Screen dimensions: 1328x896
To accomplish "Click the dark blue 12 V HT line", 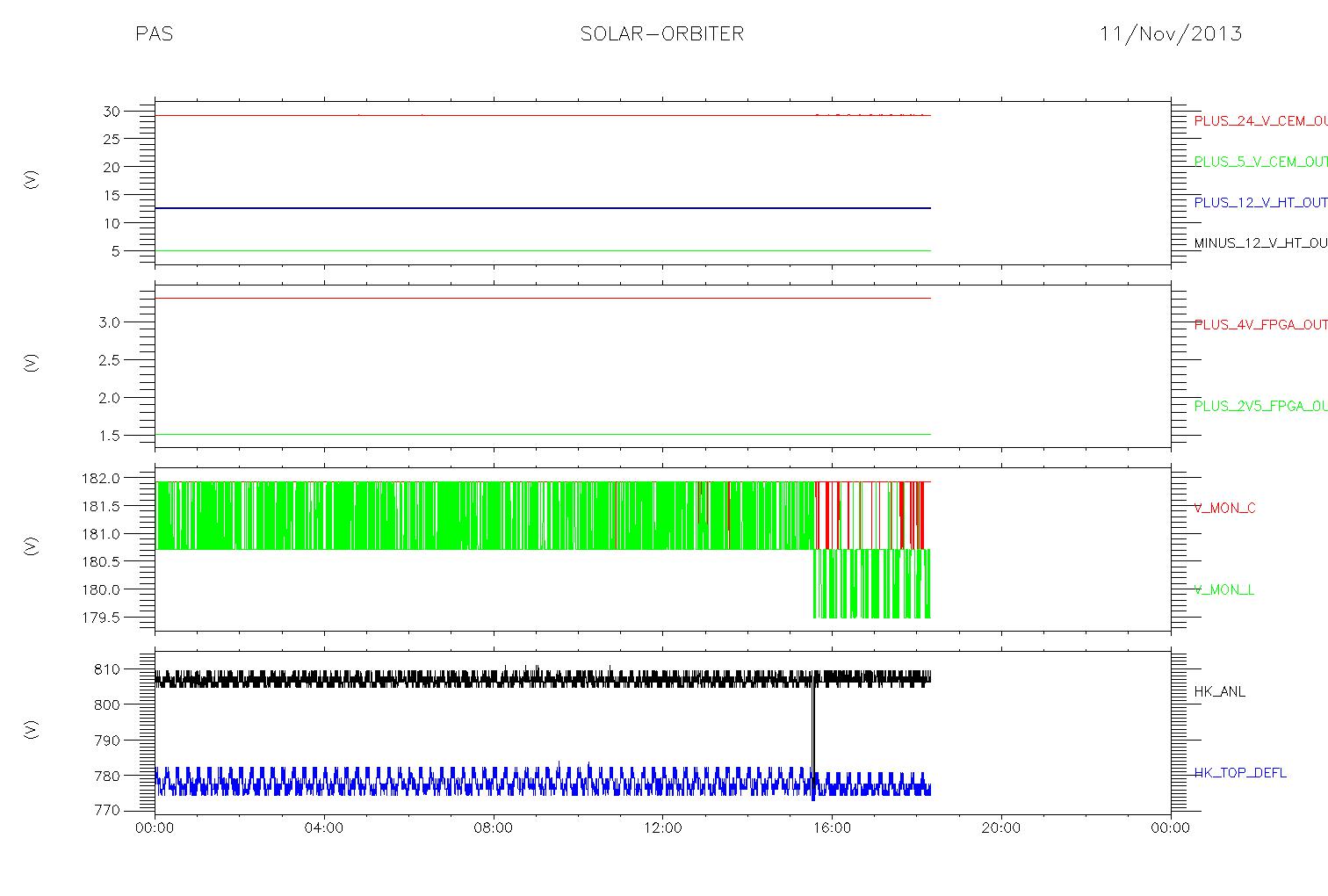I will point(543,208).
